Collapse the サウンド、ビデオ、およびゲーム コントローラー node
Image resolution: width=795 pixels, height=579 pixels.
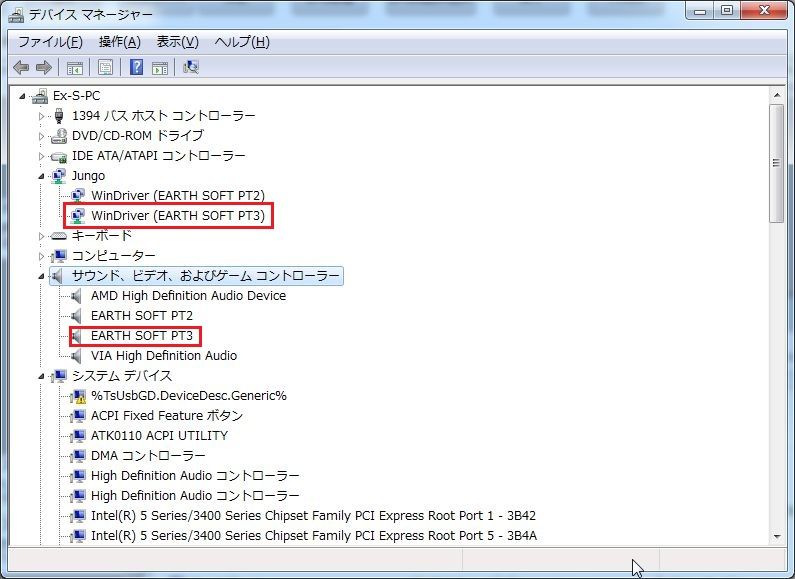[x=41, y=276]
